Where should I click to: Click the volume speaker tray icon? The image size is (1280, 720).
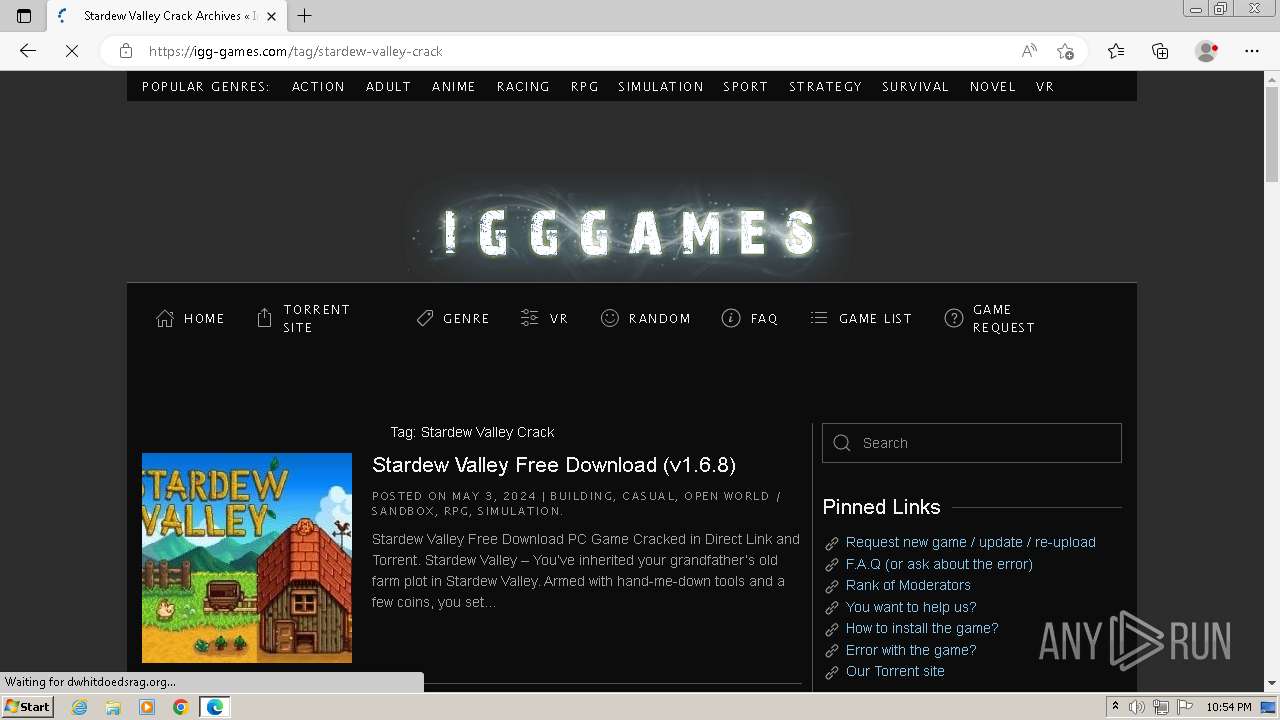pyautogui.click(x=1136, y=707)
